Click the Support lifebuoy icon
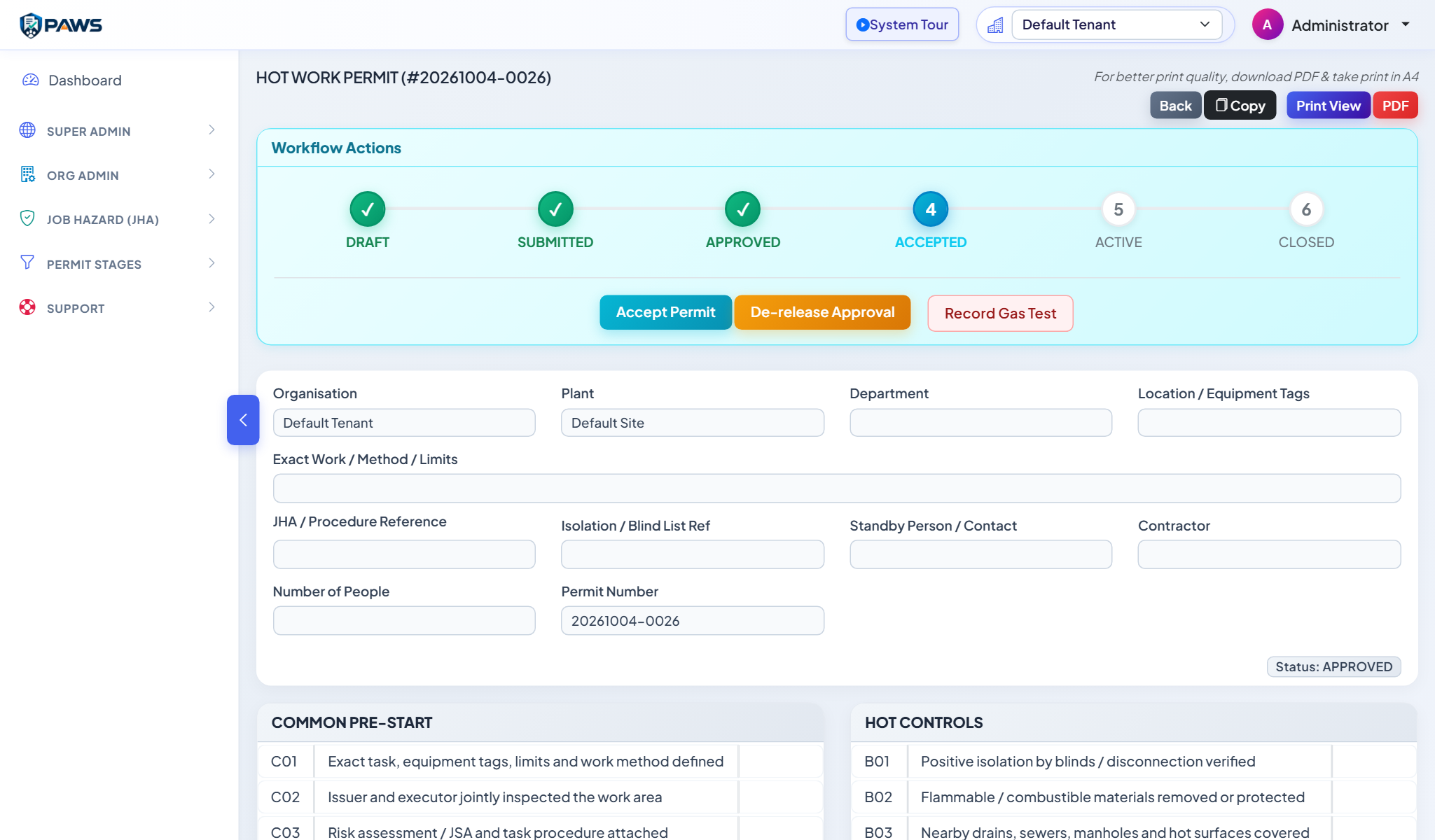 pos(27,307)
